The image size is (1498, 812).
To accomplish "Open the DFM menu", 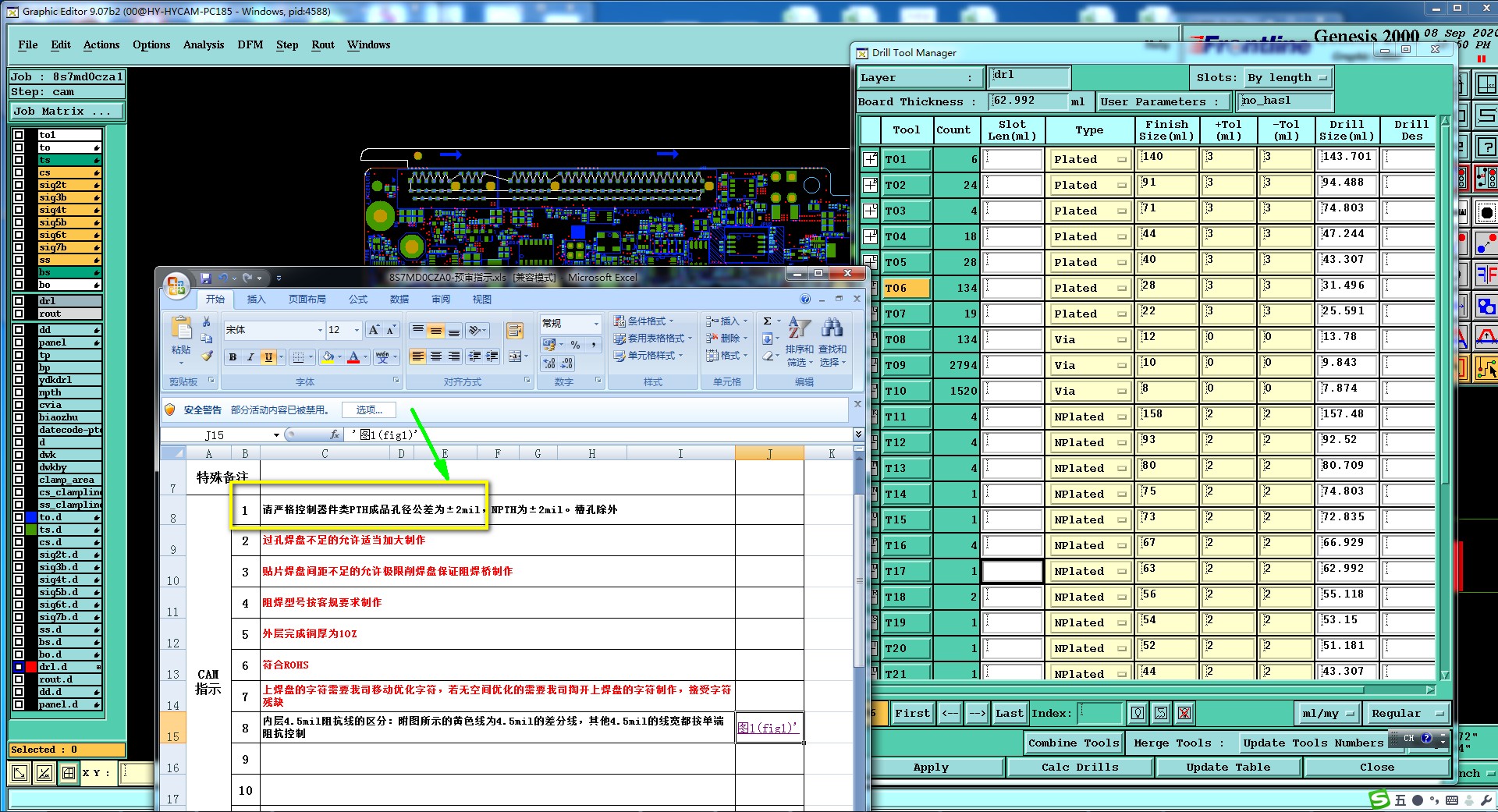I will (250, 44).
